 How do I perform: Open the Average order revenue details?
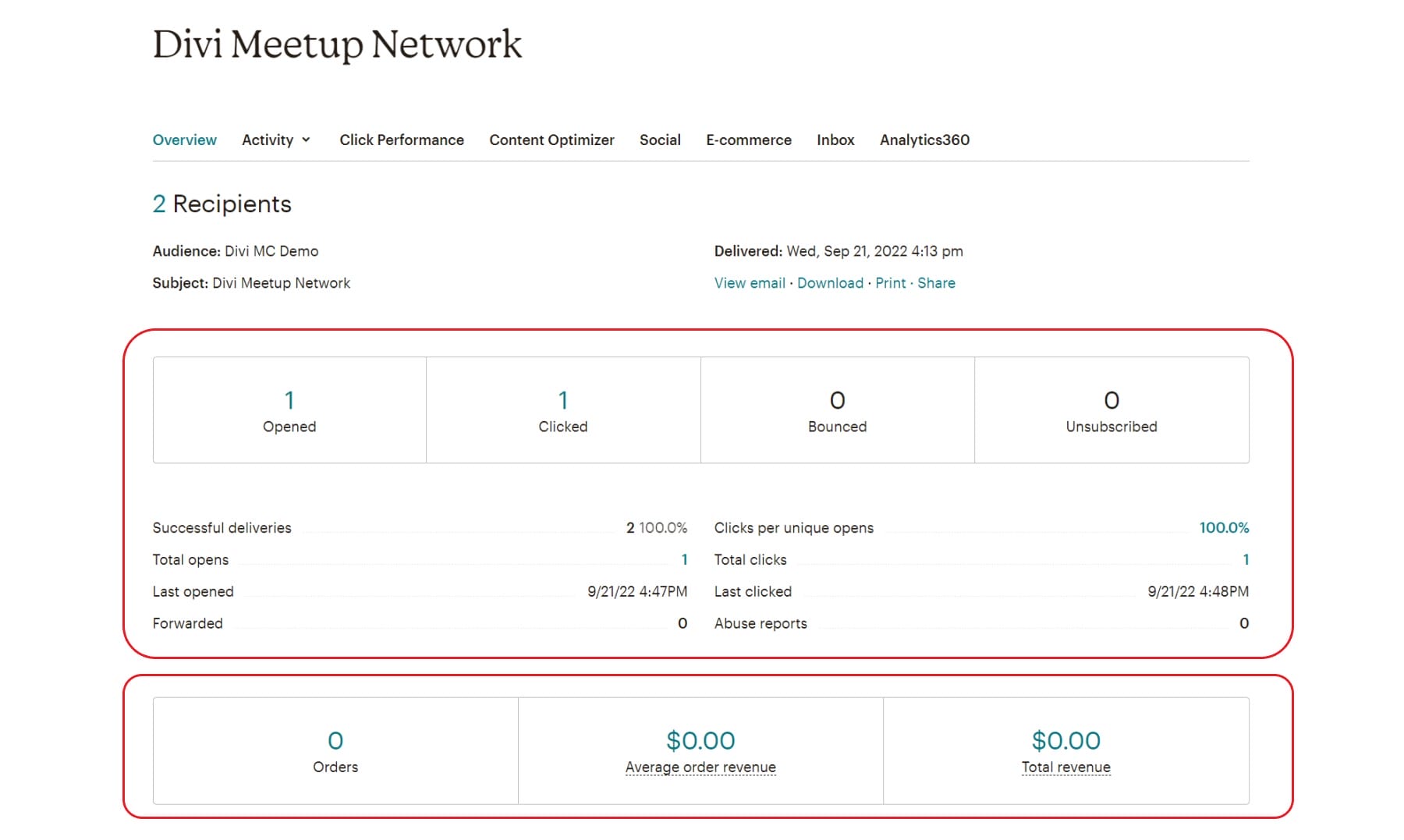click(x=700, y=767)
